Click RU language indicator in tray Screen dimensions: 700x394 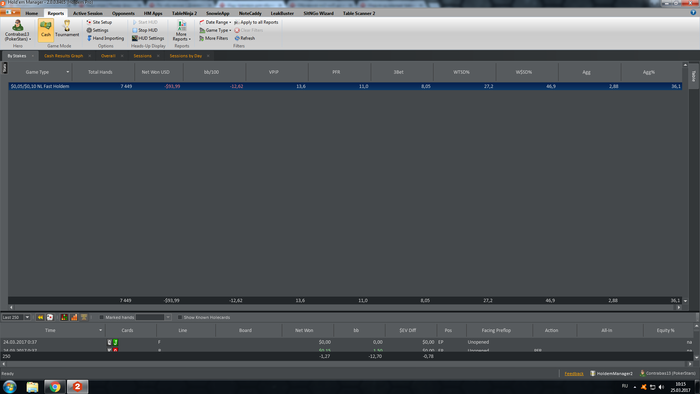click(625, 386)
